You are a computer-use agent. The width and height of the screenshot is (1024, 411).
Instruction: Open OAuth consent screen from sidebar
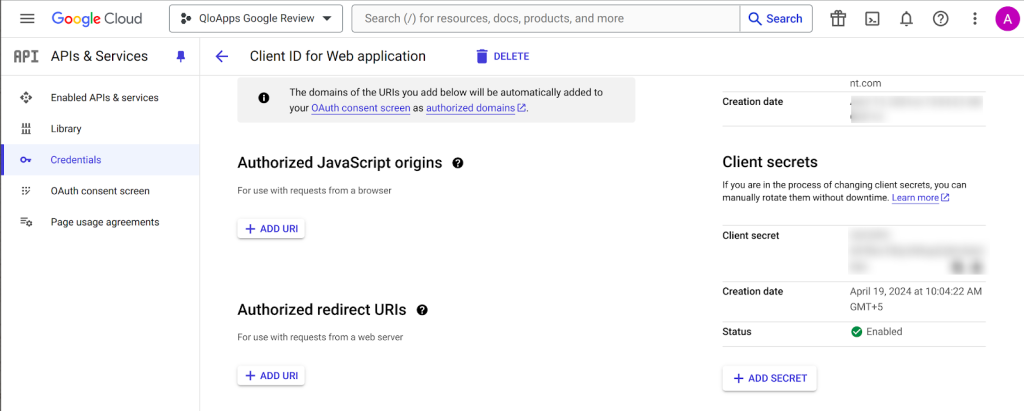pos(100,191)
